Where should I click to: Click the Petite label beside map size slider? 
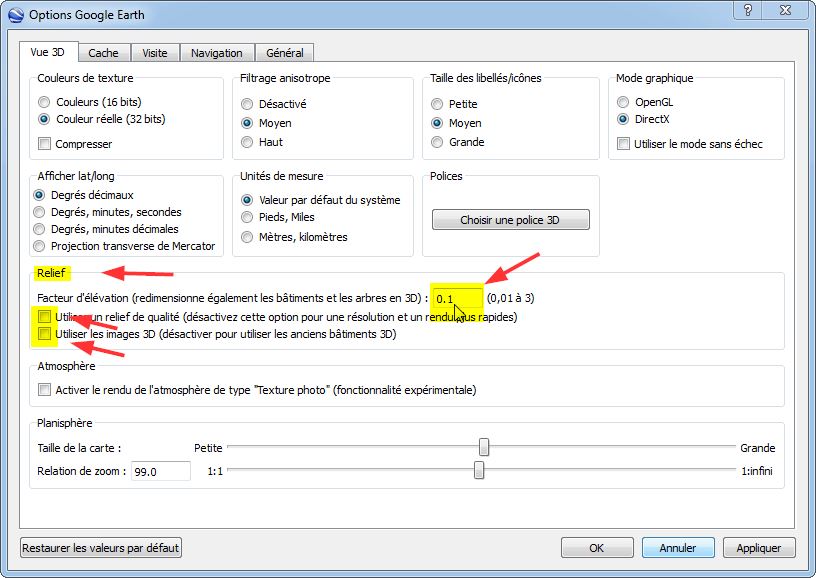[208, 448]
